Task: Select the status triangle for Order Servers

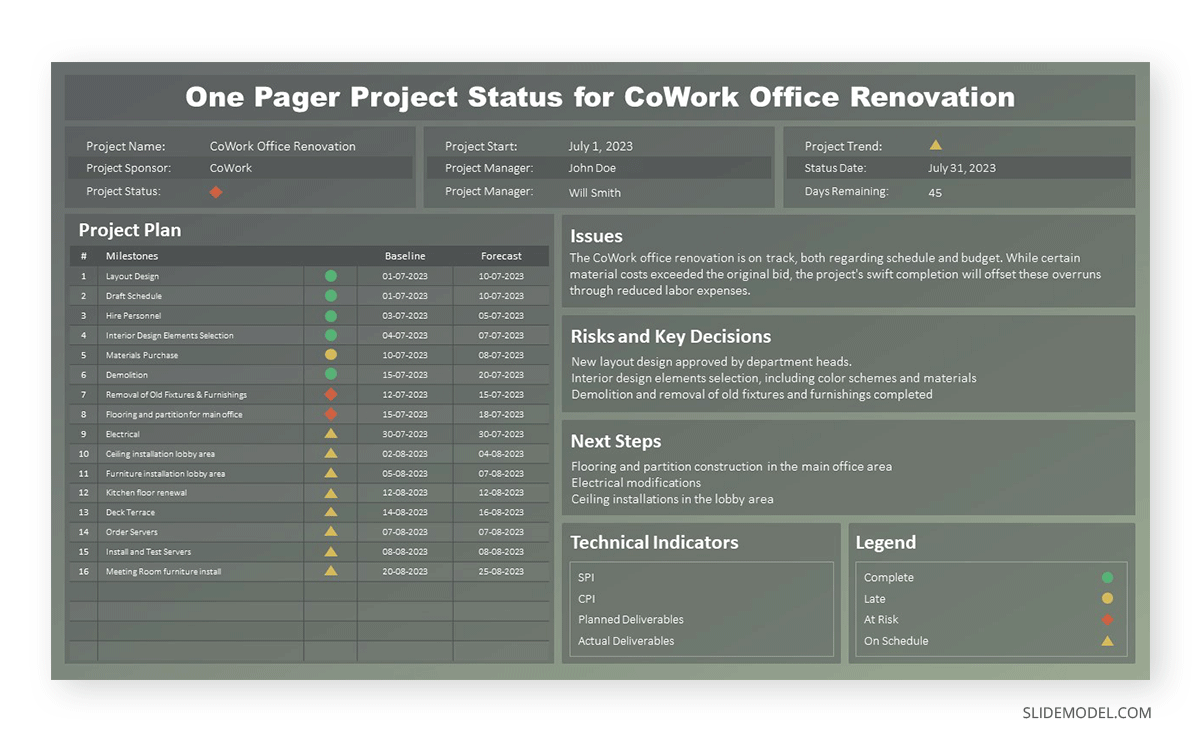Action: tap(331, 532)
